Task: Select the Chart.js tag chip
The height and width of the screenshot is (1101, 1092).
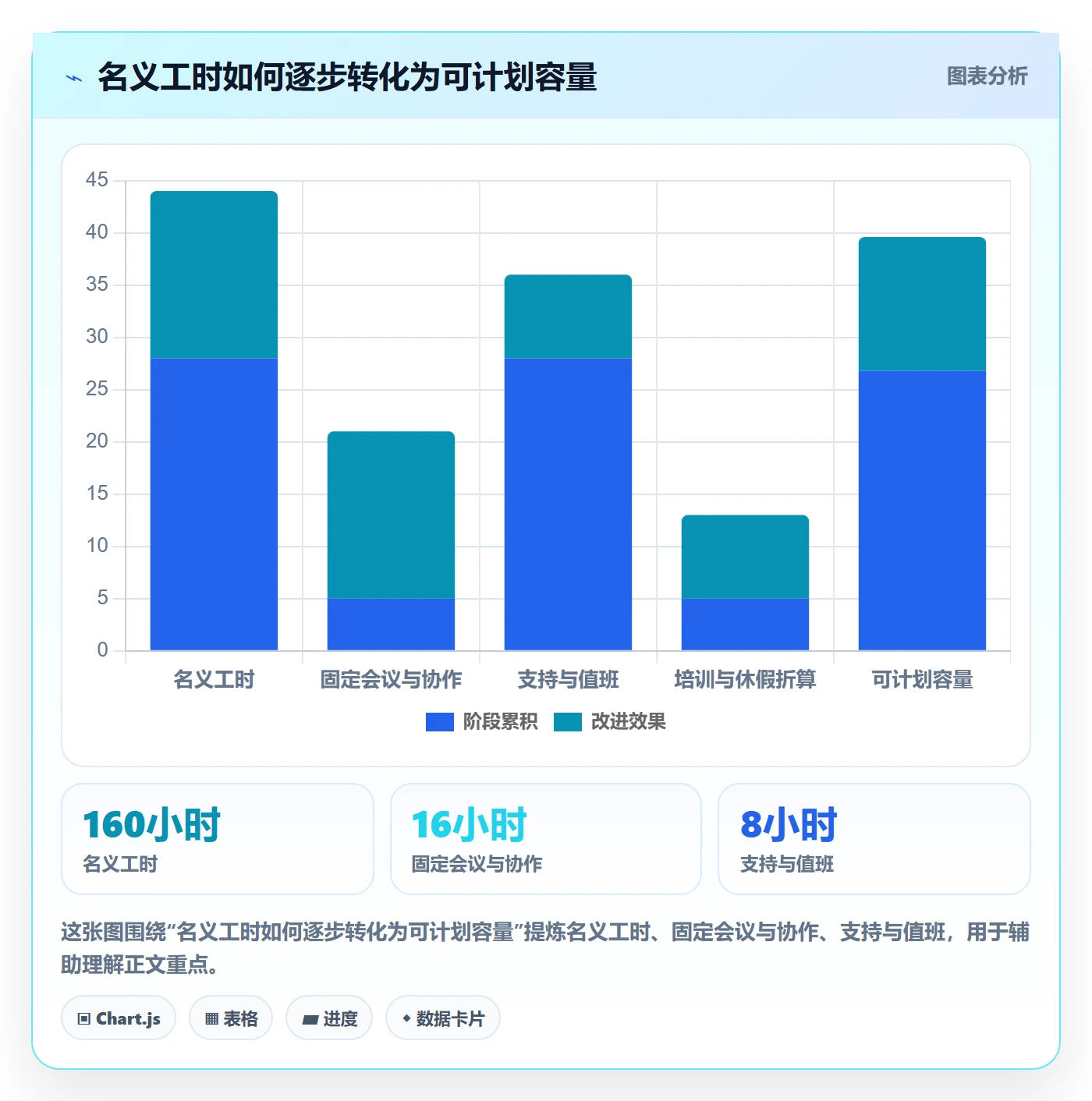Action: click(x=119, y=1018)
